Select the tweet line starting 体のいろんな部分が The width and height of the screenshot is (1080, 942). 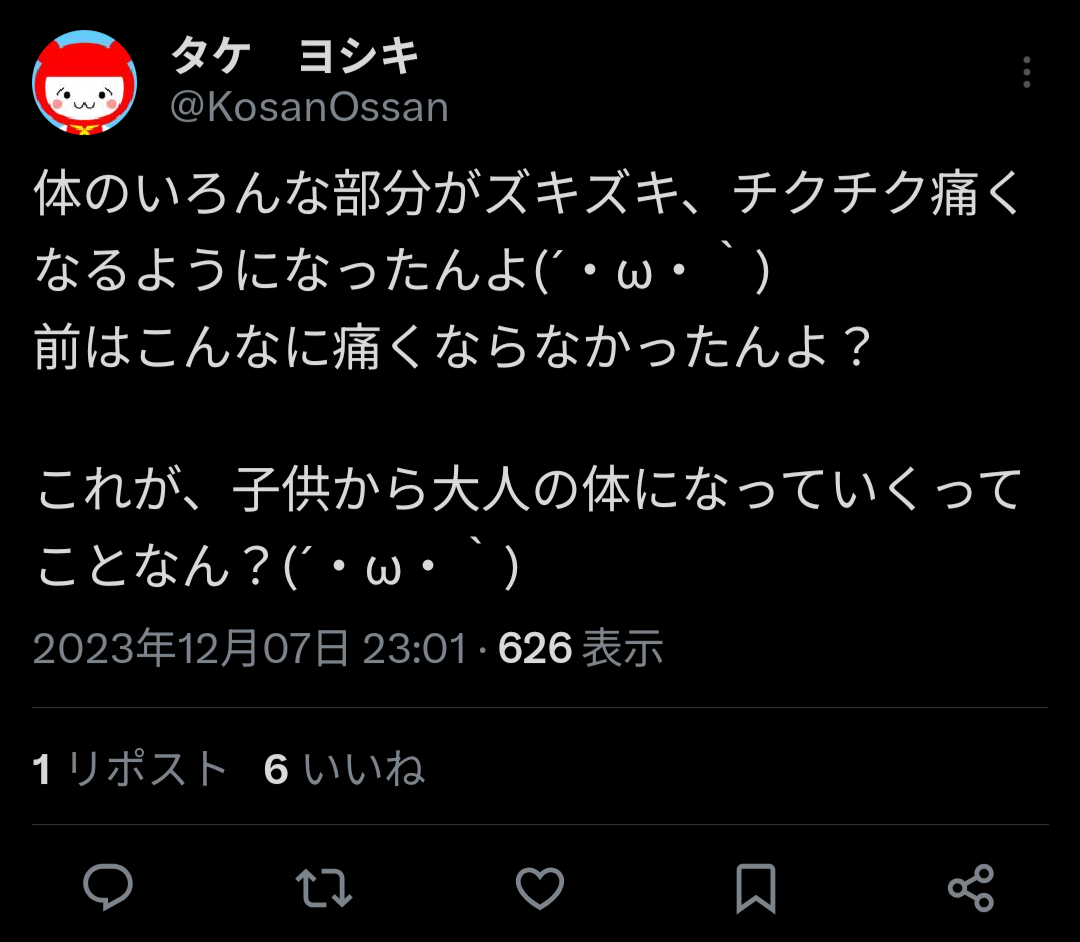click(x=528, y=193)
